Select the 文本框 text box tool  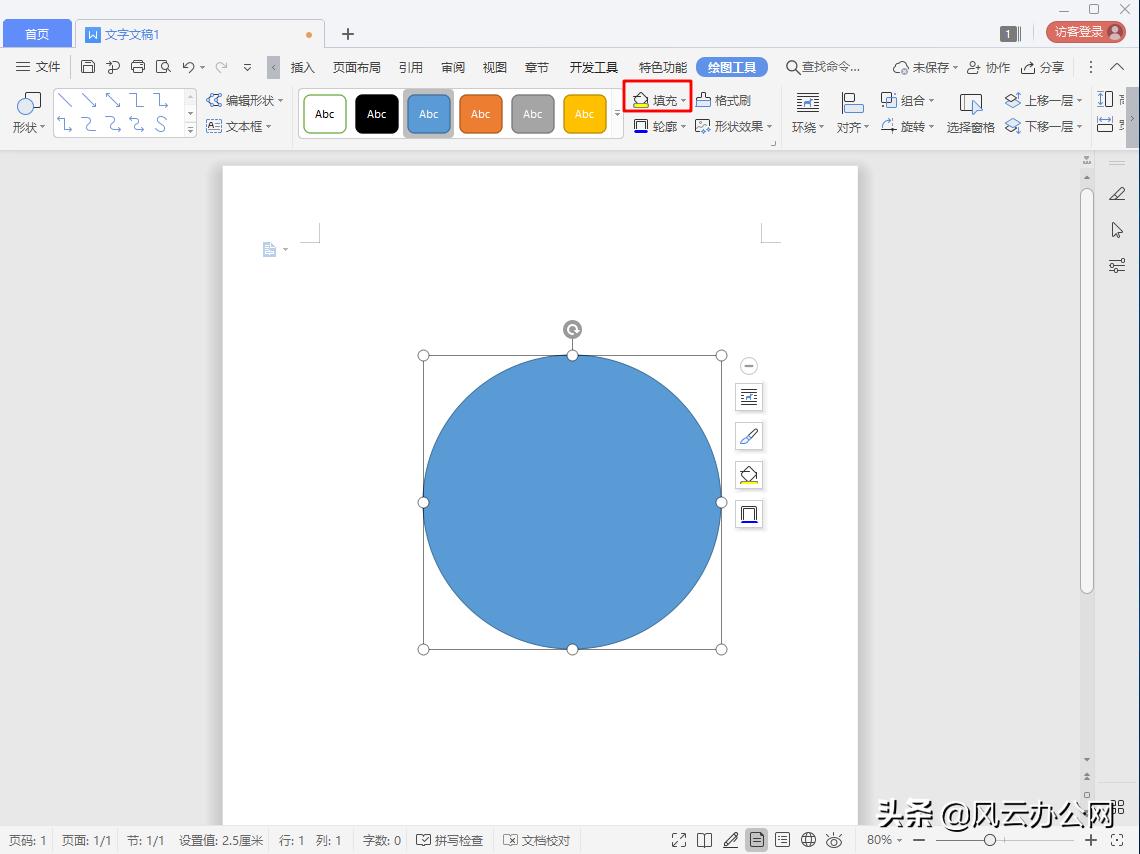pos(240,126)
